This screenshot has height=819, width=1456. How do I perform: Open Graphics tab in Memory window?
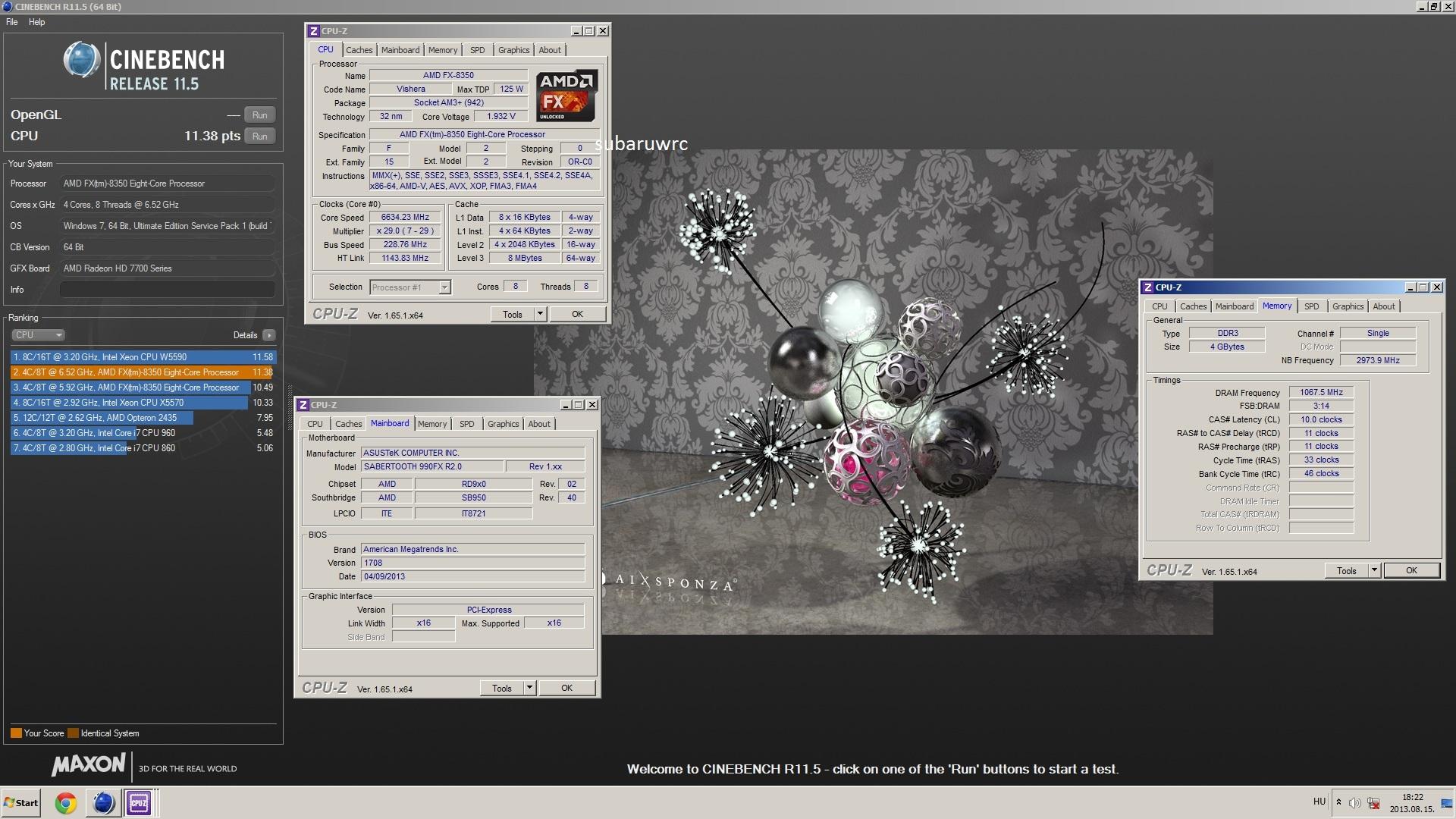point(1348,306)
